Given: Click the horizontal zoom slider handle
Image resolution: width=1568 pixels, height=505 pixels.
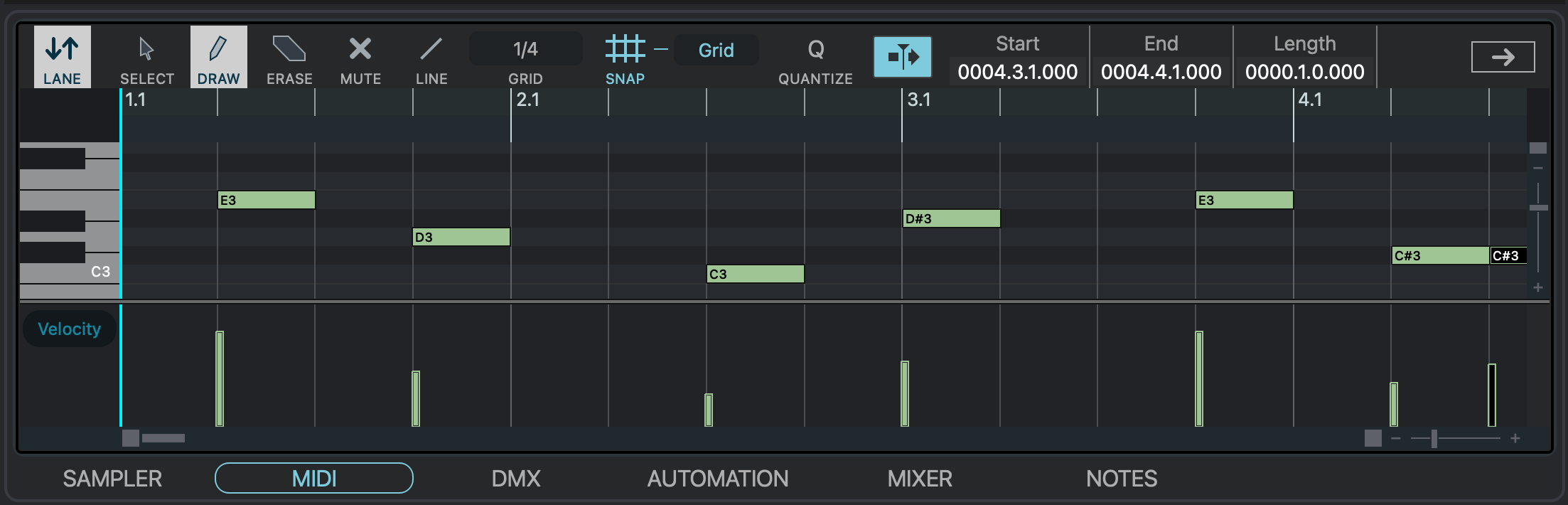Looking at the screenshot, I should click(x=1434, y=438).
